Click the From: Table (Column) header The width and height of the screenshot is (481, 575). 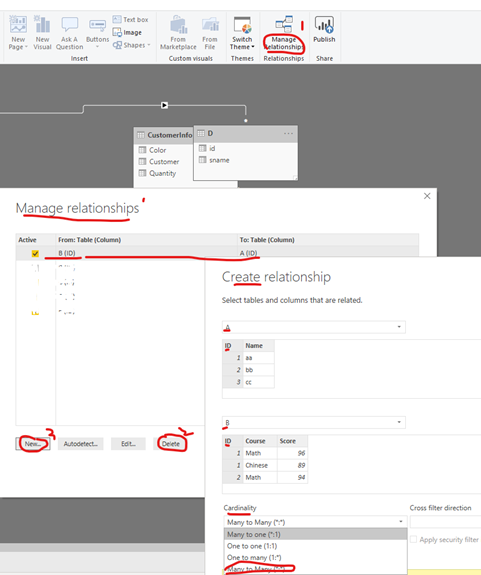(x=147, y=240)
